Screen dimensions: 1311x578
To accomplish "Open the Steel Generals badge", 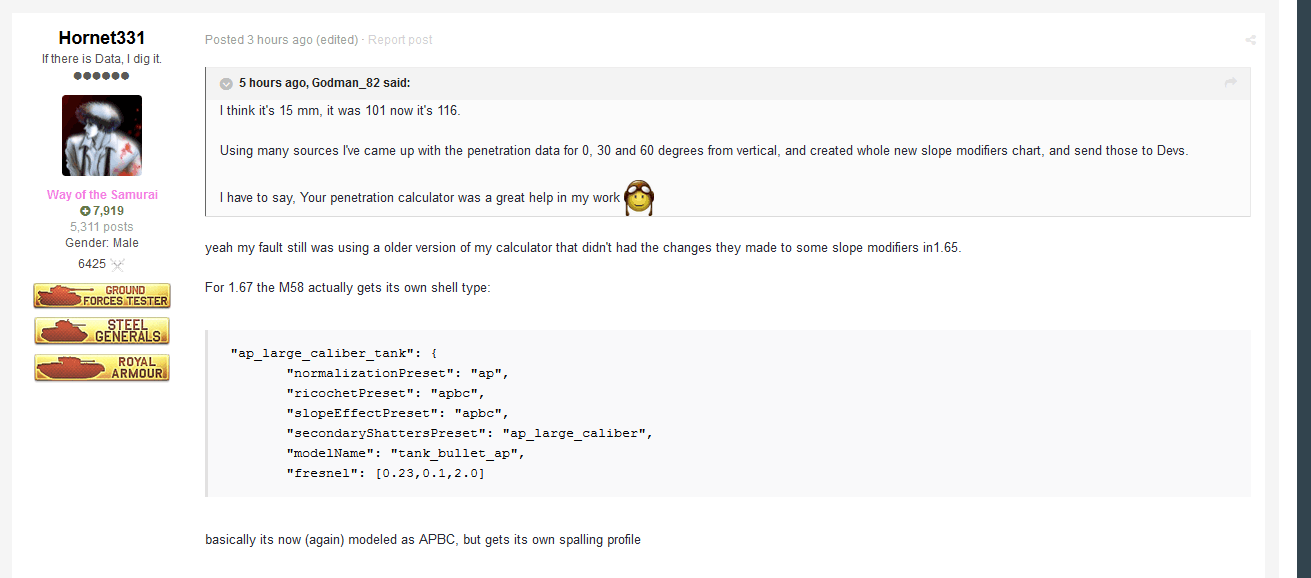I will 102,331.
